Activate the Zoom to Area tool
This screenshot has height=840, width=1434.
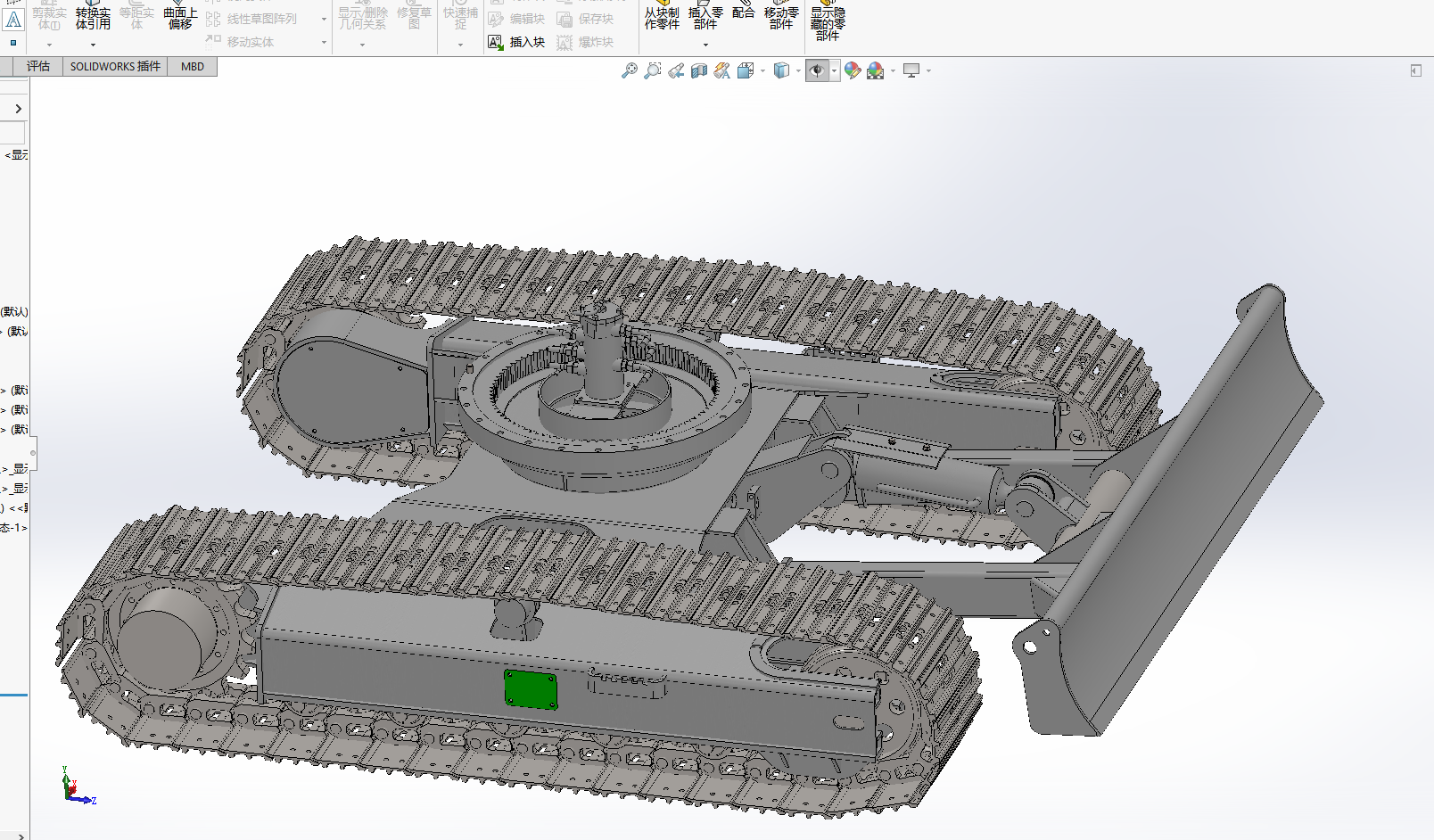point(653,70)
